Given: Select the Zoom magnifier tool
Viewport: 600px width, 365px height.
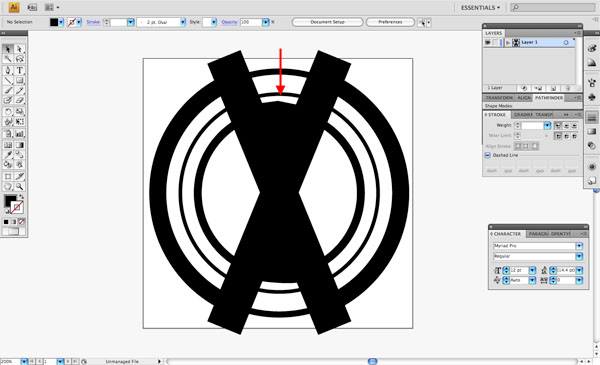Looking at the screenshot, I should pyautogui.click(x=20, y=187).
